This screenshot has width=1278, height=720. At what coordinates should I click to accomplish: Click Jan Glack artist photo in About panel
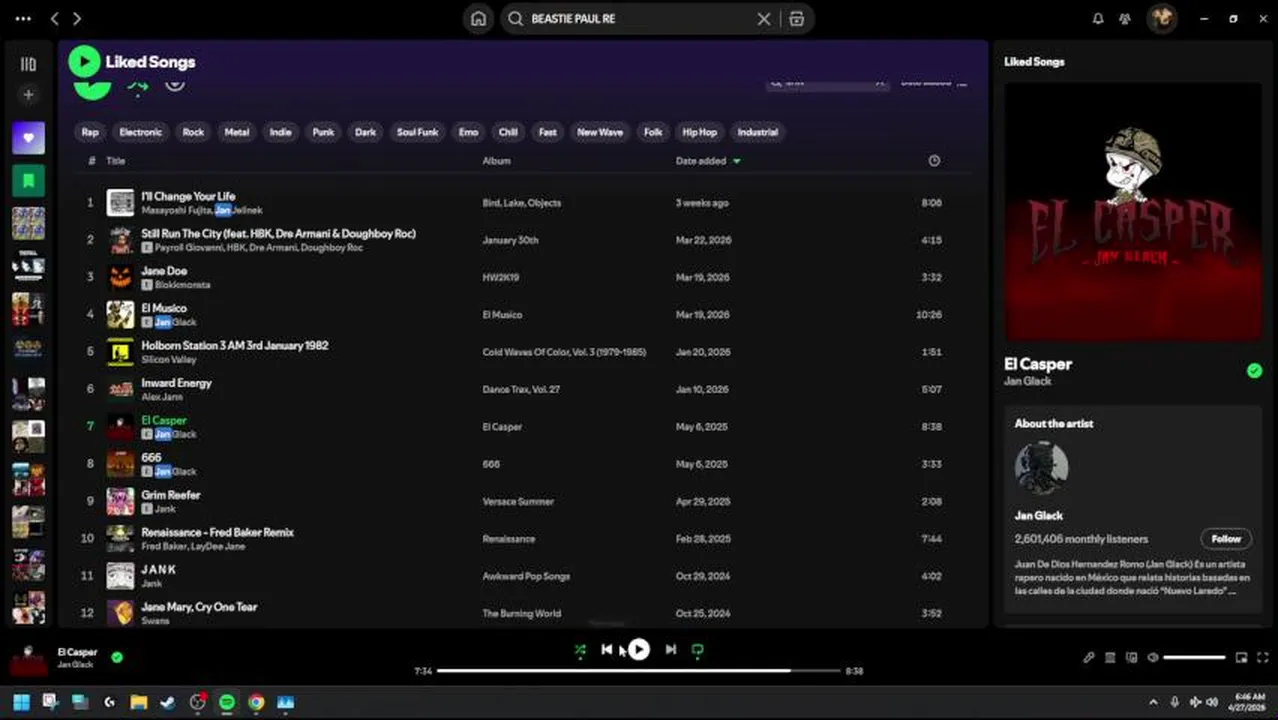[x=1041, y=468]
